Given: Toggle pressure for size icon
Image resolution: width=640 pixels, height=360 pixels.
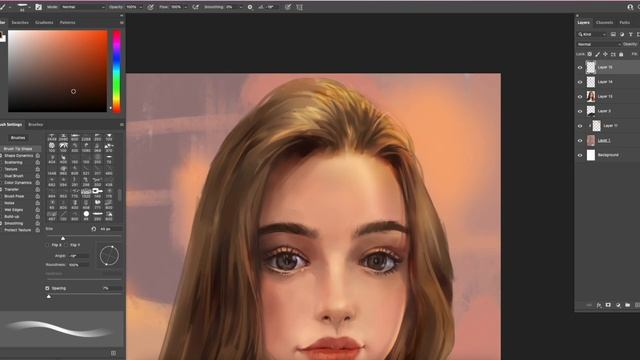Looking at the screenshot, I should tap(288, 7).
